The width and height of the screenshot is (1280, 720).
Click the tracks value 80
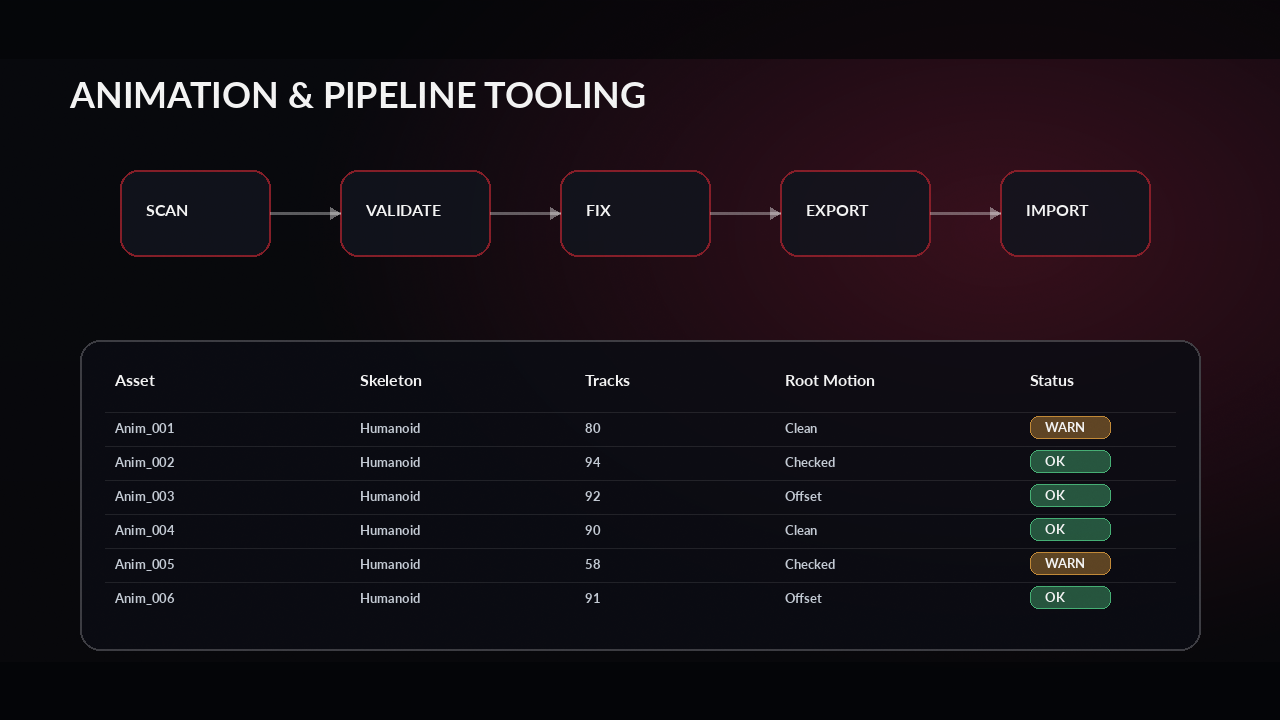(x=593, y=428)
